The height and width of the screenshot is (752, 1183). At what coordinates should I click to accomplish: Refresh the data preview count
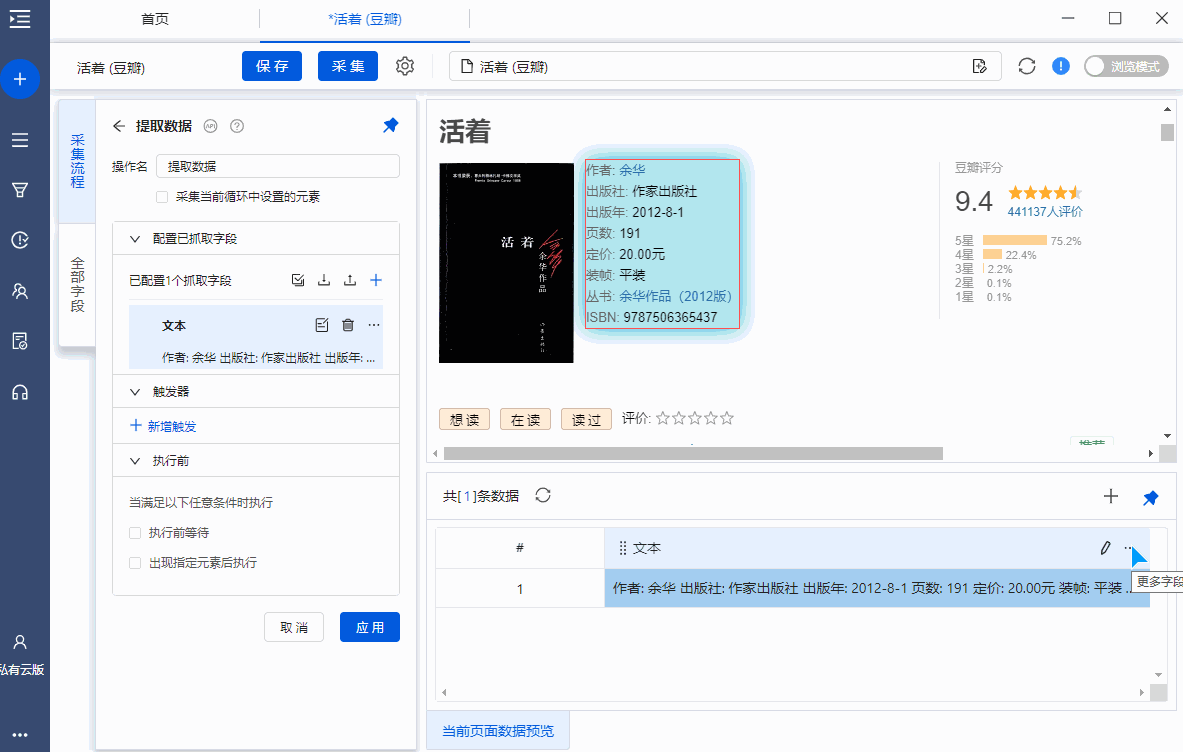tap(543, 496)
